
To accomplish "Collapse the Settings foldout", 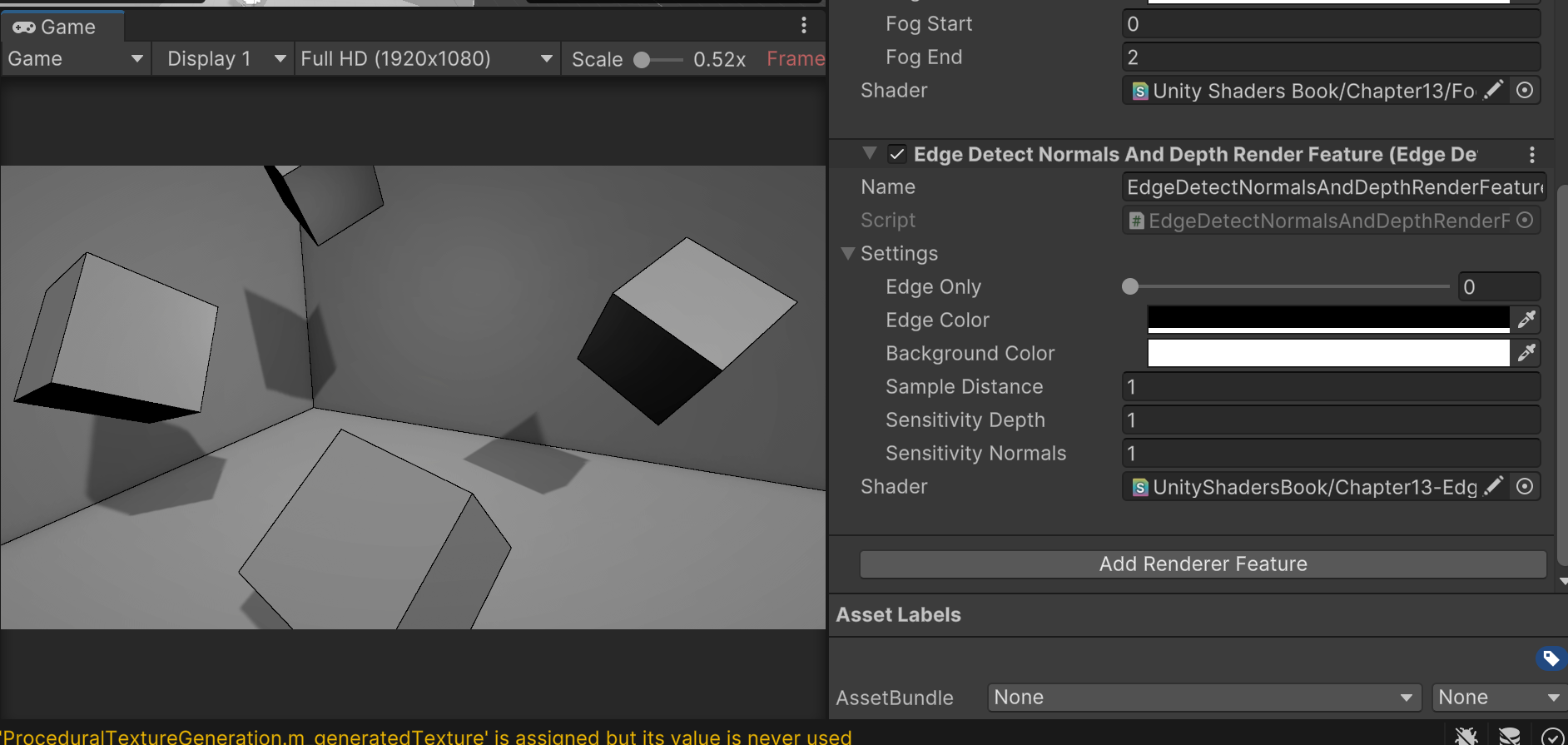I will (848, 253).
